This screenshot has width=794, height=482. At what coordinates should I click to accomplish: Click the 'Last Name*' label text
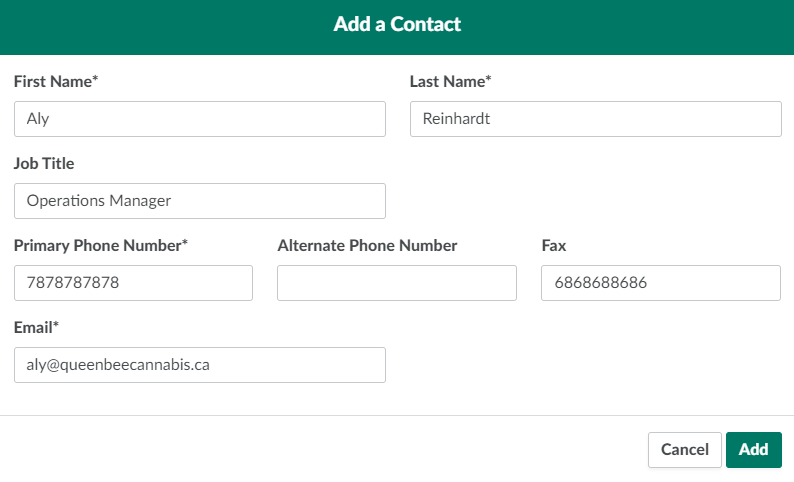[x=451, y=82]
